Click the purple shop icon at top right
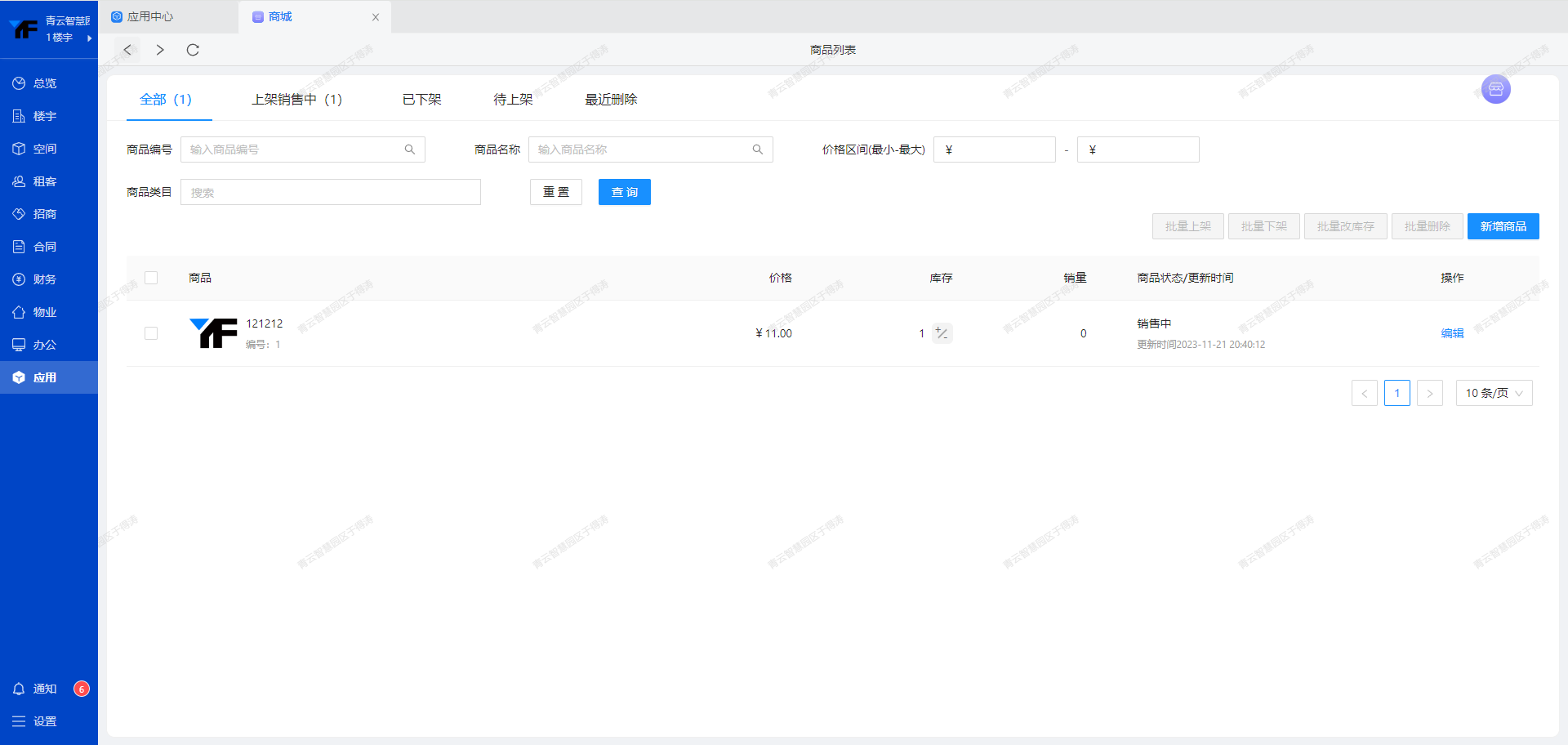 [1495, 89]
